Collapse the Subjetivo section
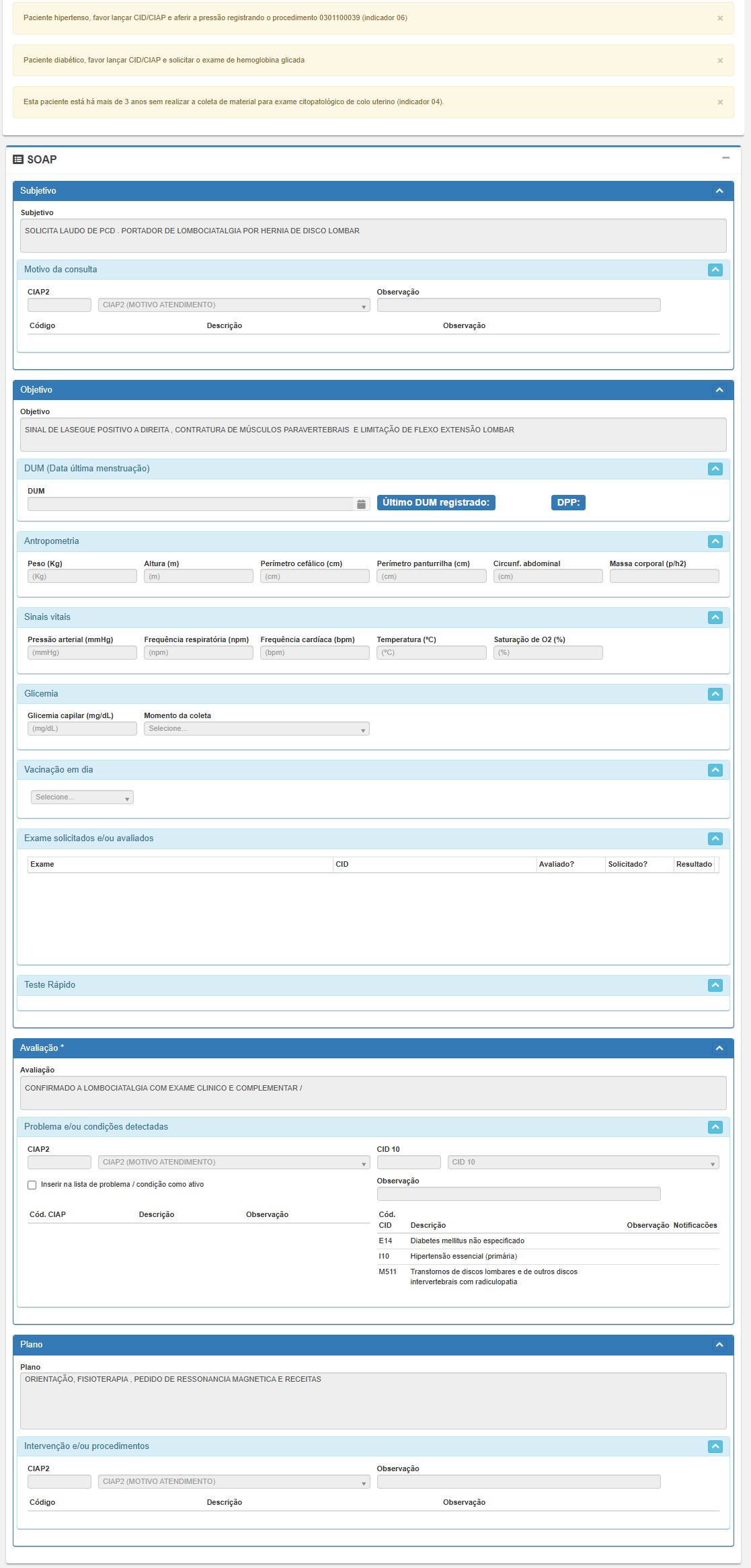 719,191
